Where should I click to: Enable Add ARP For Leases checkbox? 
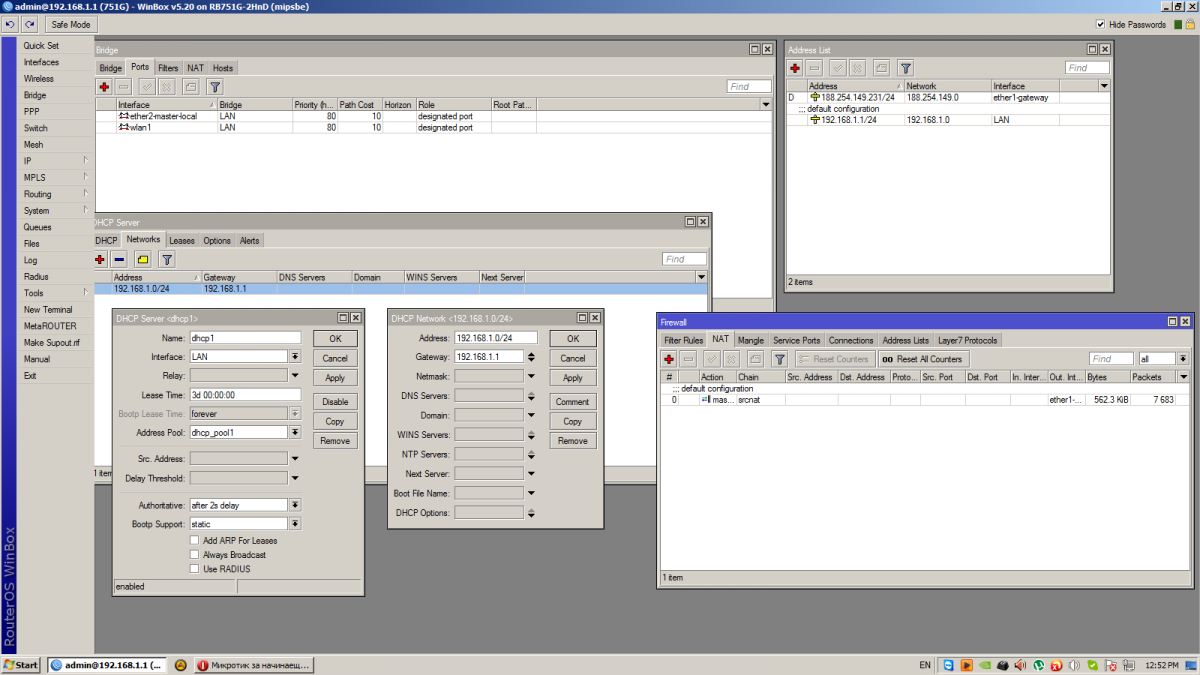coord(195,540)
